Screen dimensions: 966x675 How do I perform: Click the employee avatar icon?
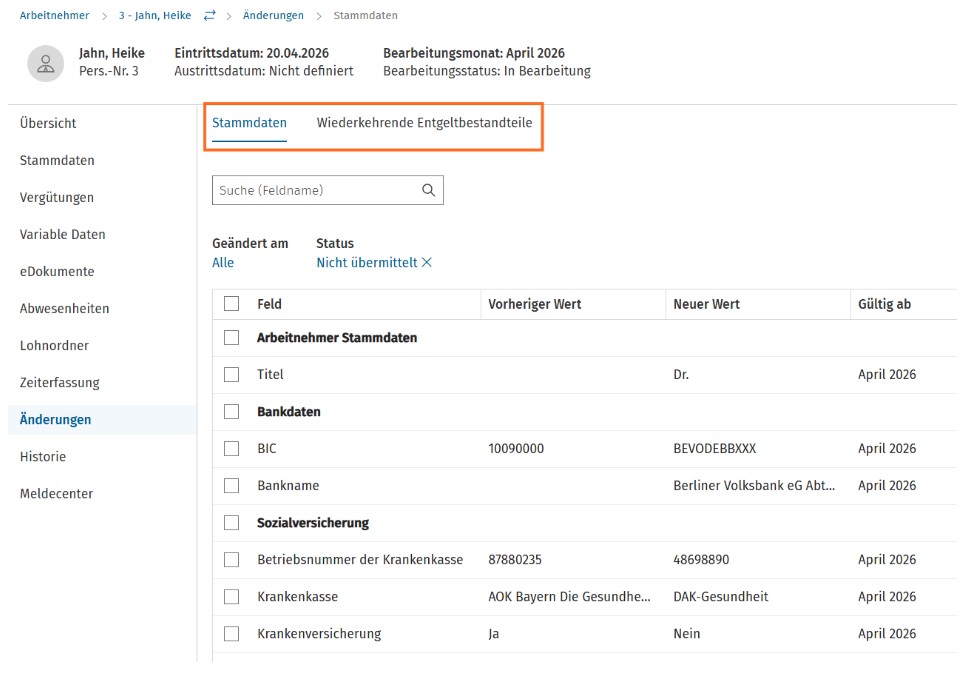click(x=46, y=63)
